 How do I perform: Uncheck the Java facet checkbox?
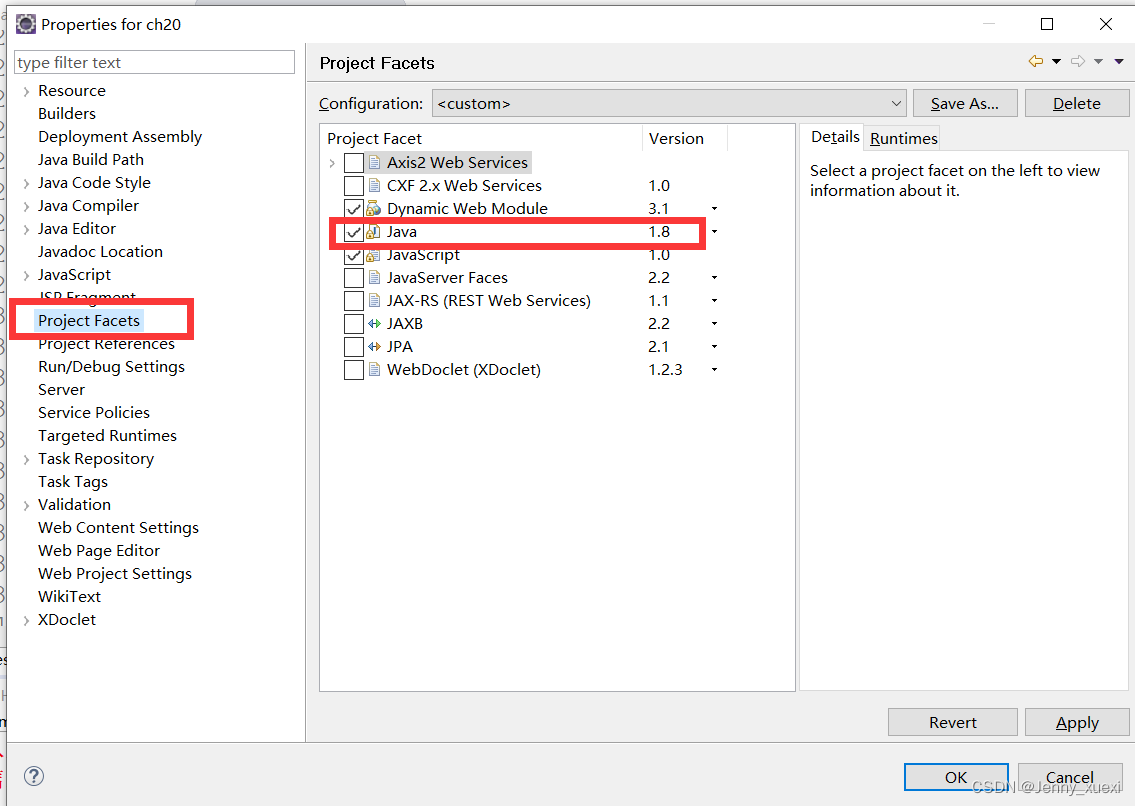[x=354, y=232]
